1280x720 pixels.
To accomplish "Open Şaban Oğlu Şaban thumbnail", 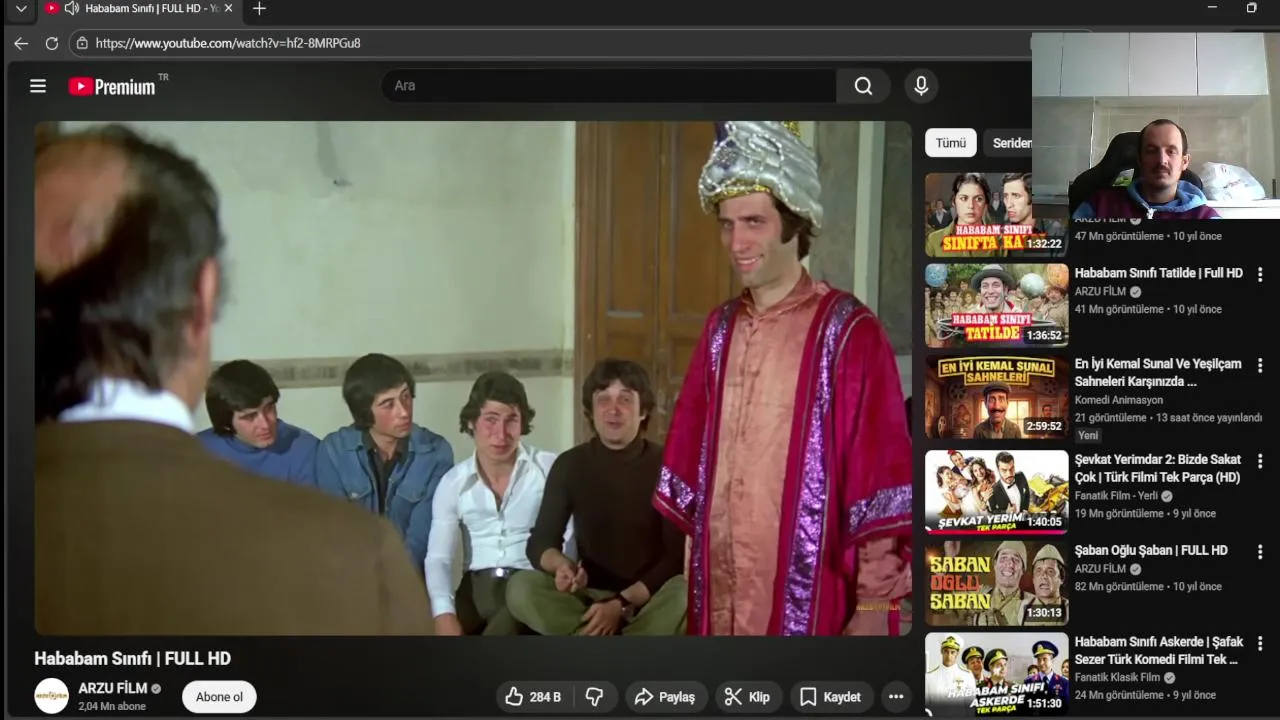I will coord(996,584).
